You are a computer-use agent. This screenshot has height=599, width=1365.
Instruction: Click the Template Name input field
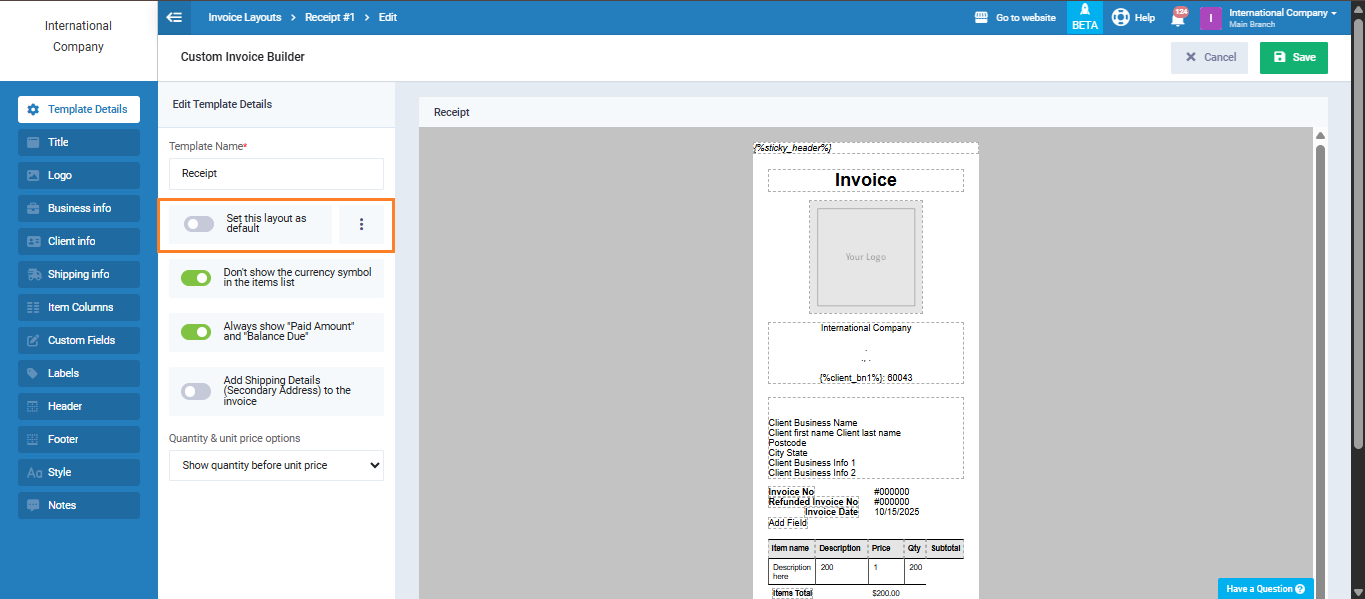tap(276, 173)
